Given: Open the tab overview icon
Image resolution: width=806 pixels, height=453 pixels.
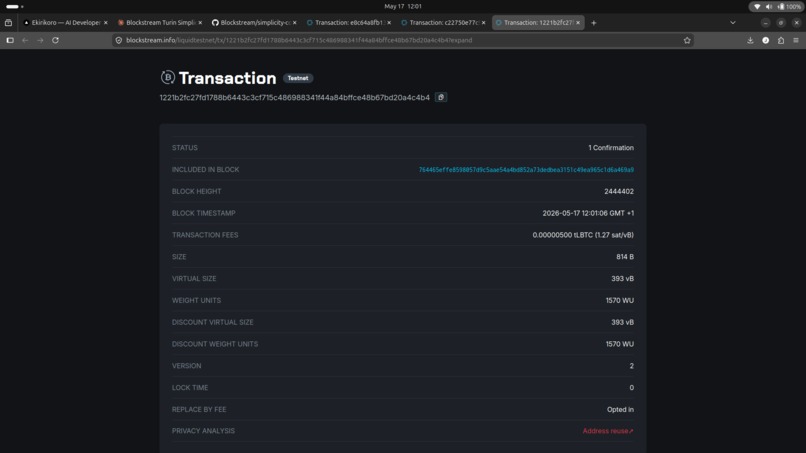Looking at the screenshot, I should click(8, 23).
